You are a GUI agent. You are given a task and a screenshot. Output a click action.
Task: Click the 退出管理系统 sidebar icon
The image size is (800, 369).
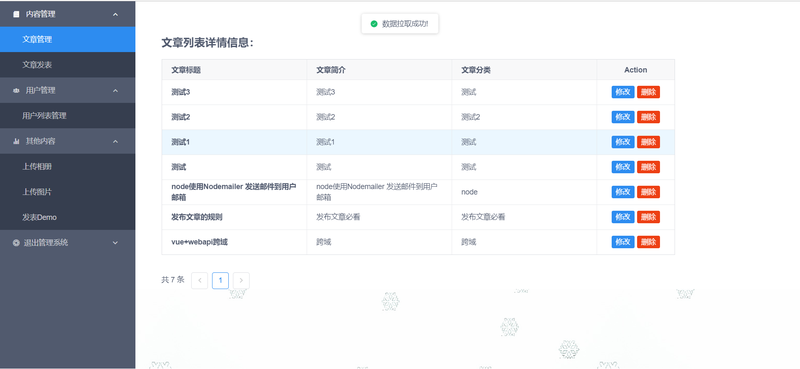coord(16,243)
